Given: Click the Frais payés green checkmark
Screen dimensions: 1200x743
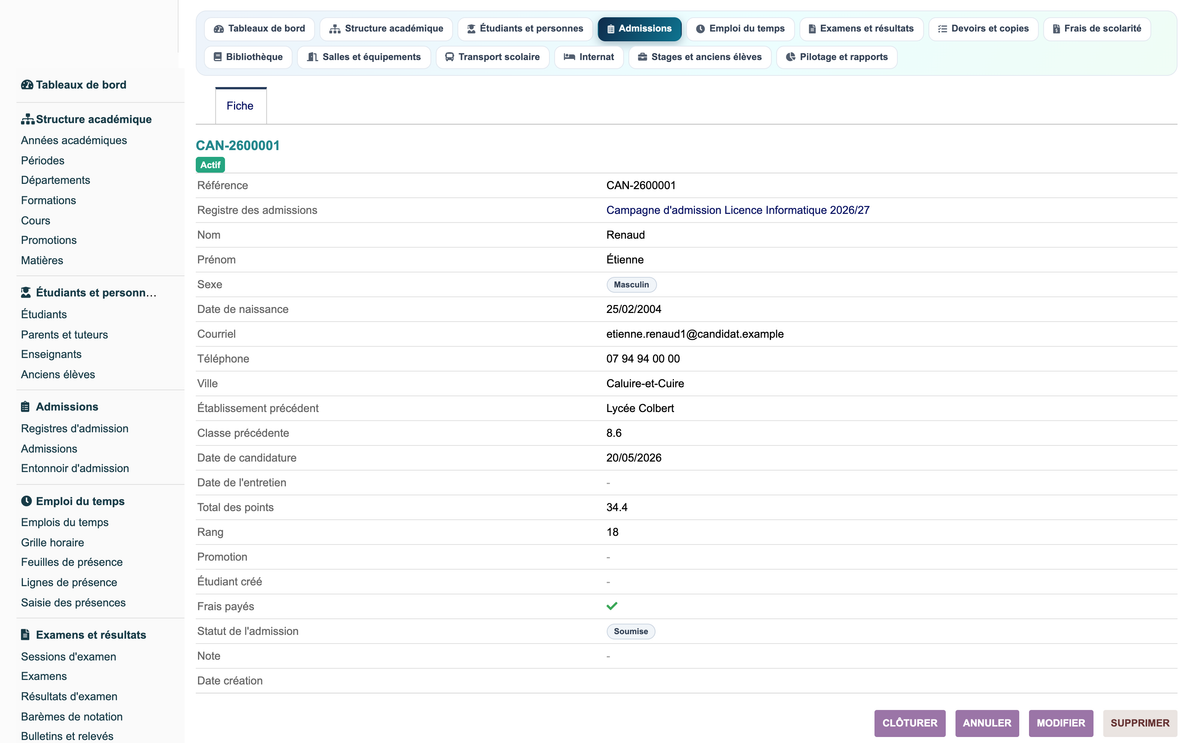Looking at the screenshot, I should 612,606.
